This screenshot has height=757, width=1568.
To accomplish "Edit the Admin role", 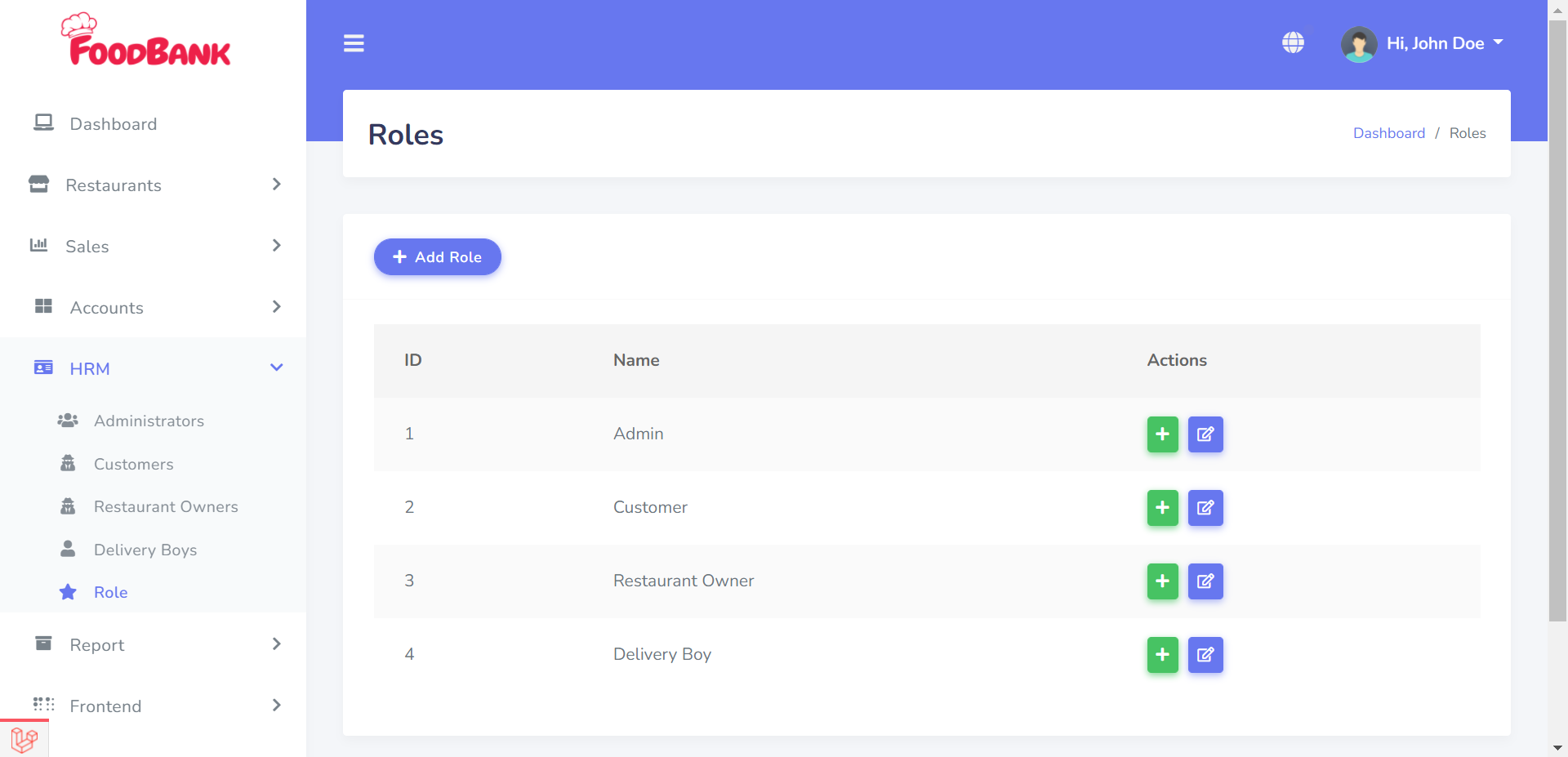I will click(1205, 434).
